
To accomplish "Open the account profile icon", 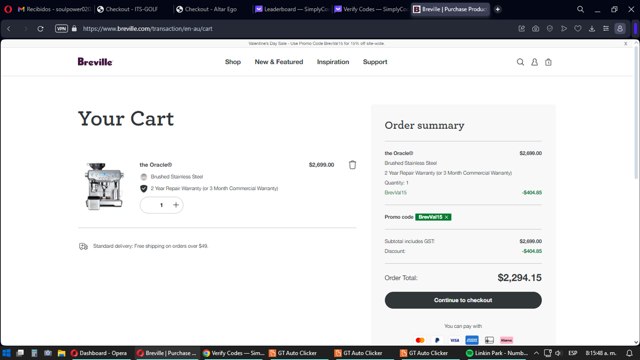I will pos(534,62).
